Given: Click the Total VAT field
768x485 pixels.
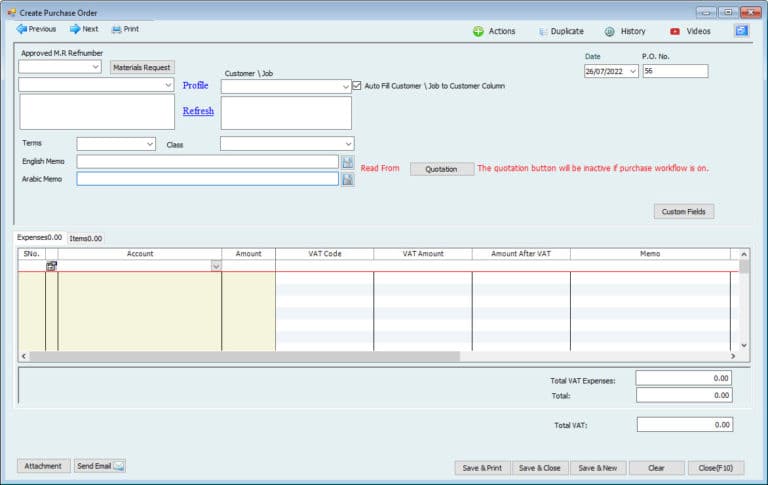Looking at the screenshot, I should 685,425.
